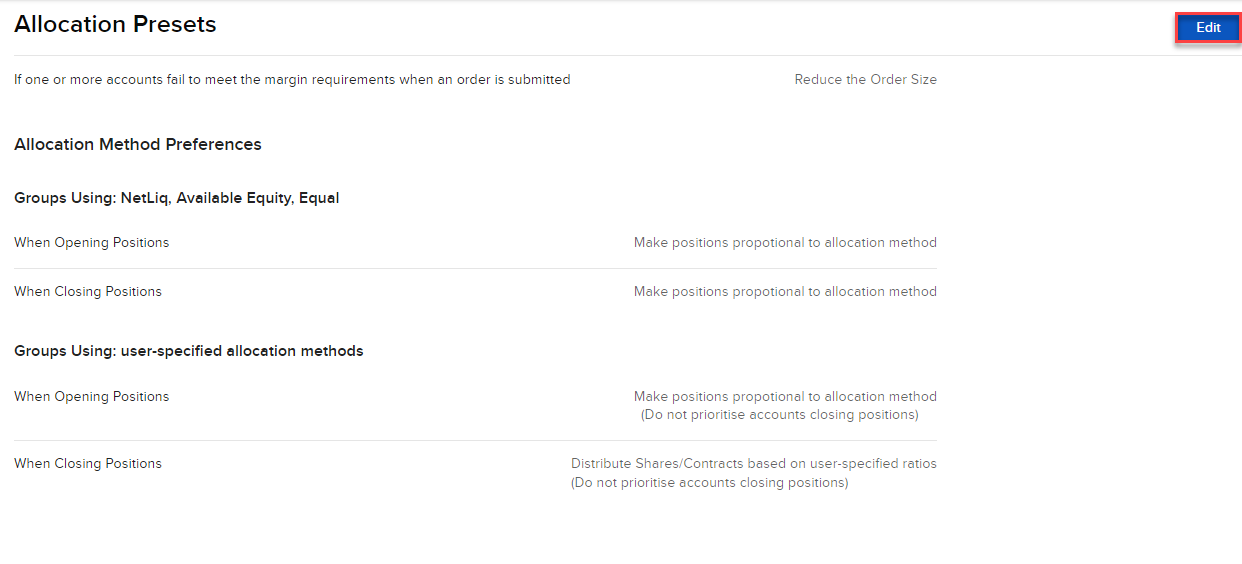Click When Closing Positions under NetLiq group

point(88,292)
